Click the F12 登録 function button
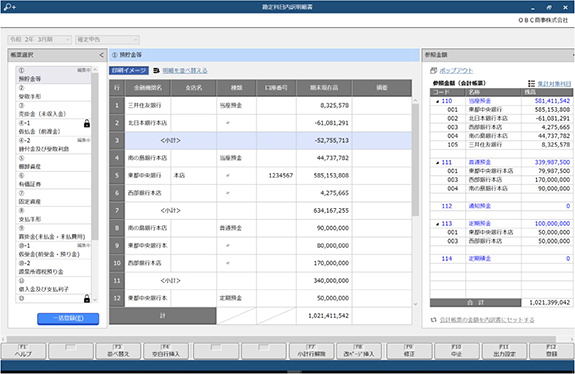 tap(552, 351)
